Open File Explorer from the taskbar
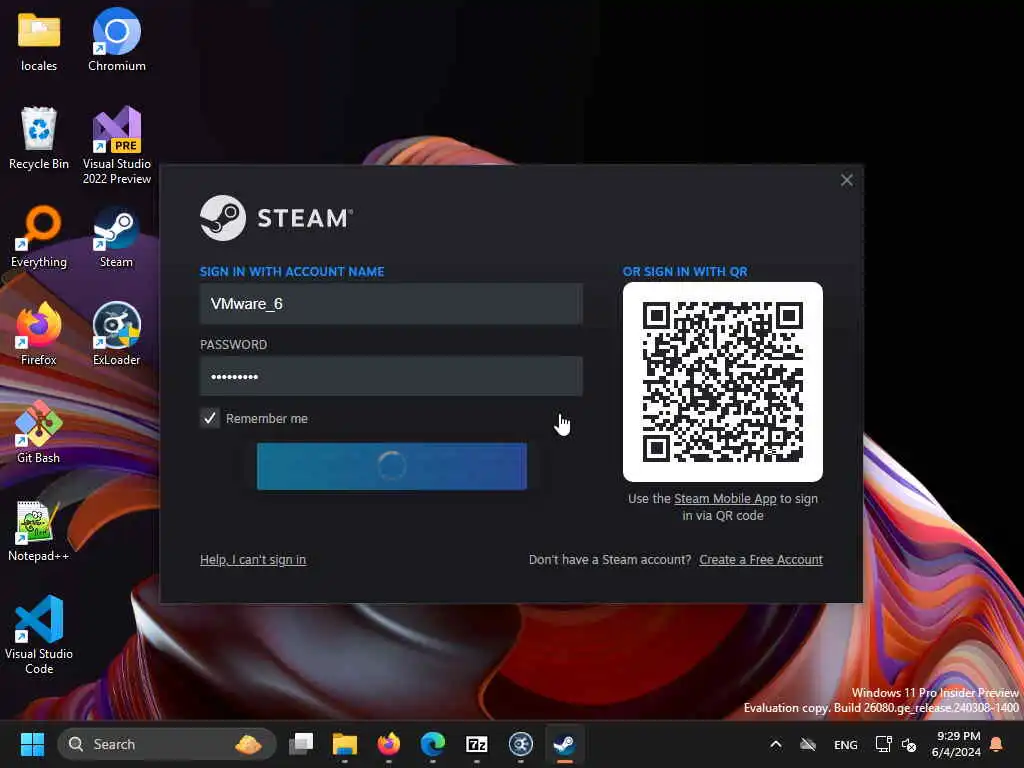 pyautogui.click(x=345, y=744)
